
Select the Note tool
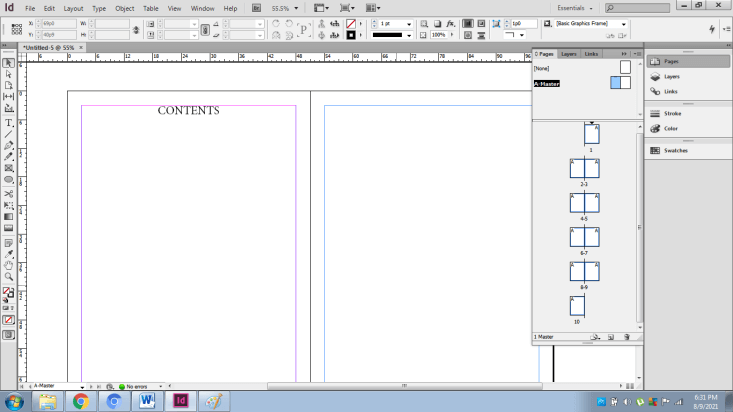click(x=8, y=243)
